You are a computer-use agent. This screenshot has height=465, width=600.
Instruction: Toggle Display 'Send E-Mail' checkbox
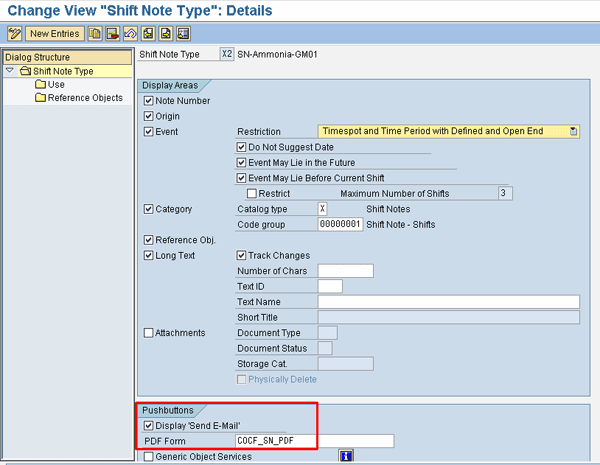point(149,425)
